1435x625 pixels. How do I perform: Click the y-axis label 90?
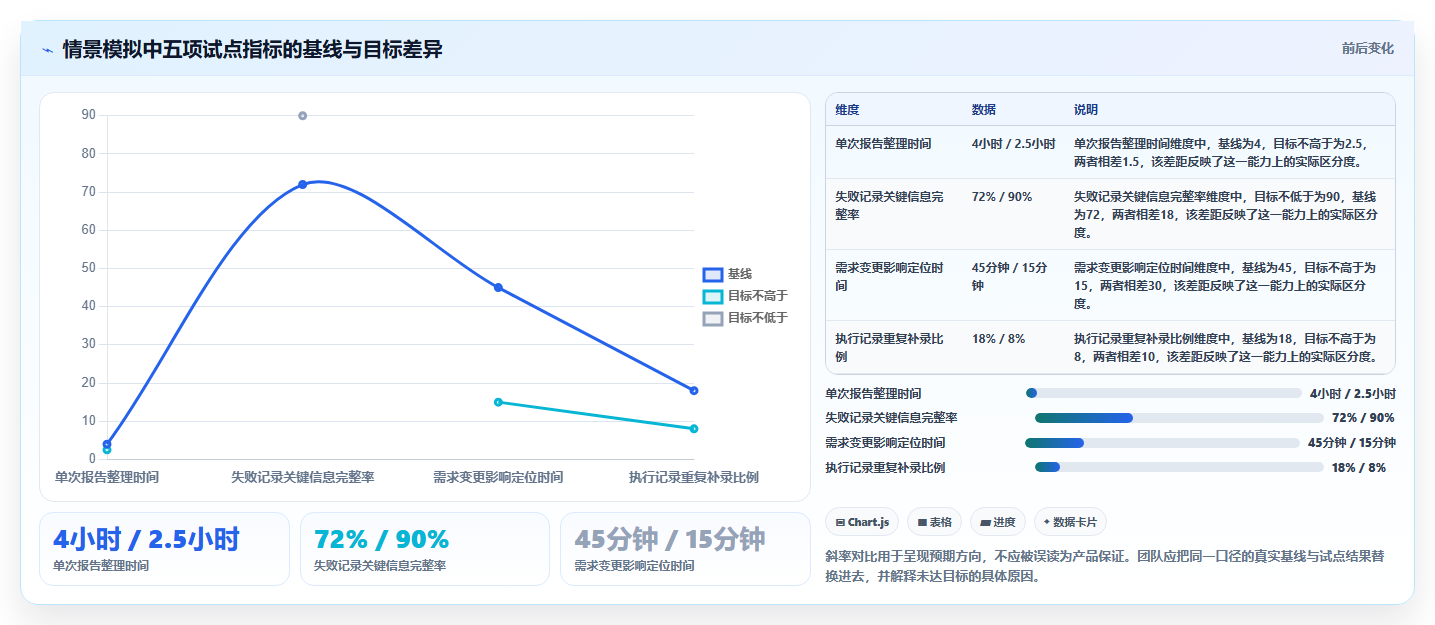(x=89, y=115)
